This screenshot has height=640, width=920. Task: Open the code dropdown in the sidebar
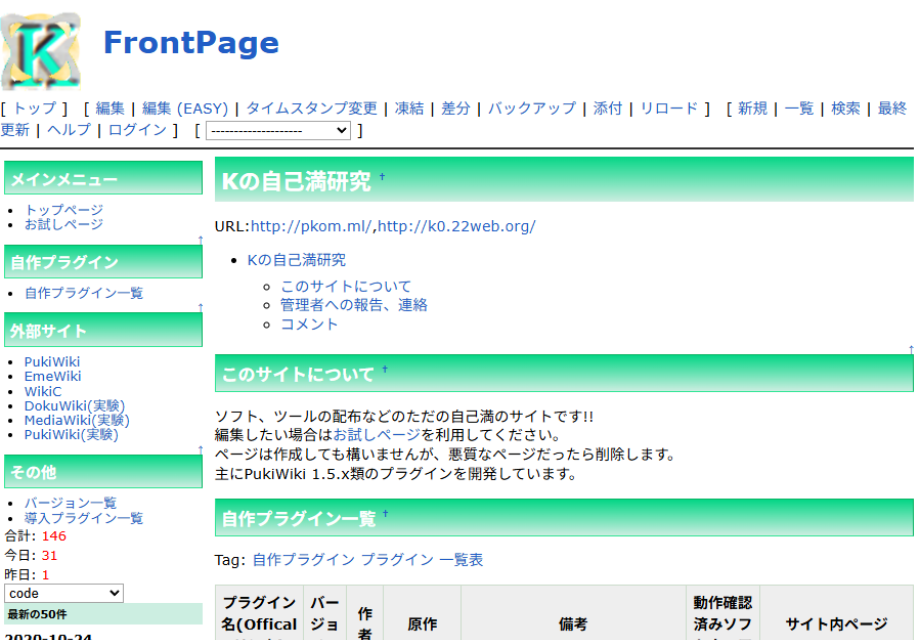pos(63,593)
